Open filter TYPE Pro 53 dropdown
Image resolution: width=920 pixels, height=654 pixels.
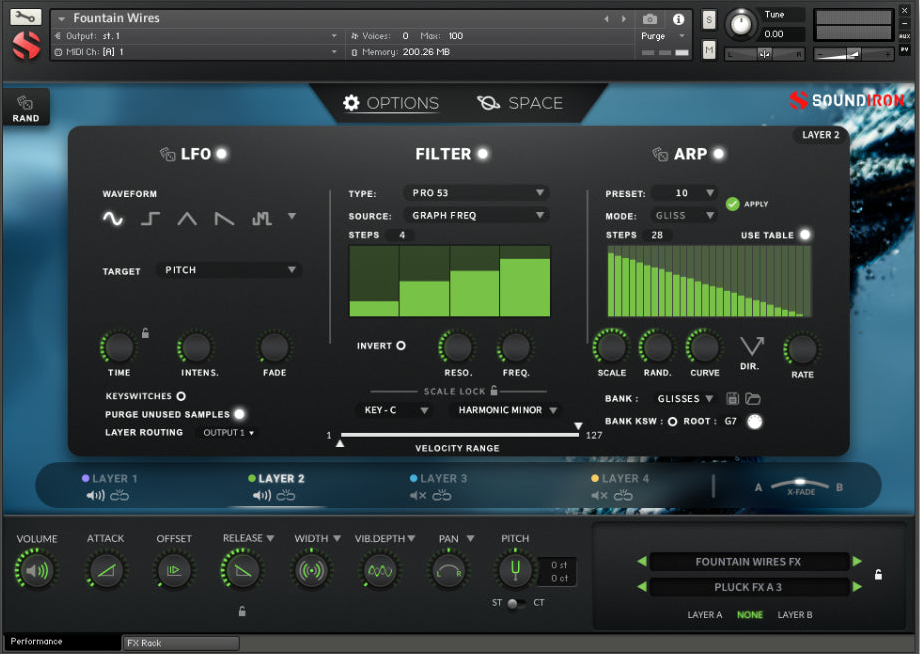pos(476,193)
